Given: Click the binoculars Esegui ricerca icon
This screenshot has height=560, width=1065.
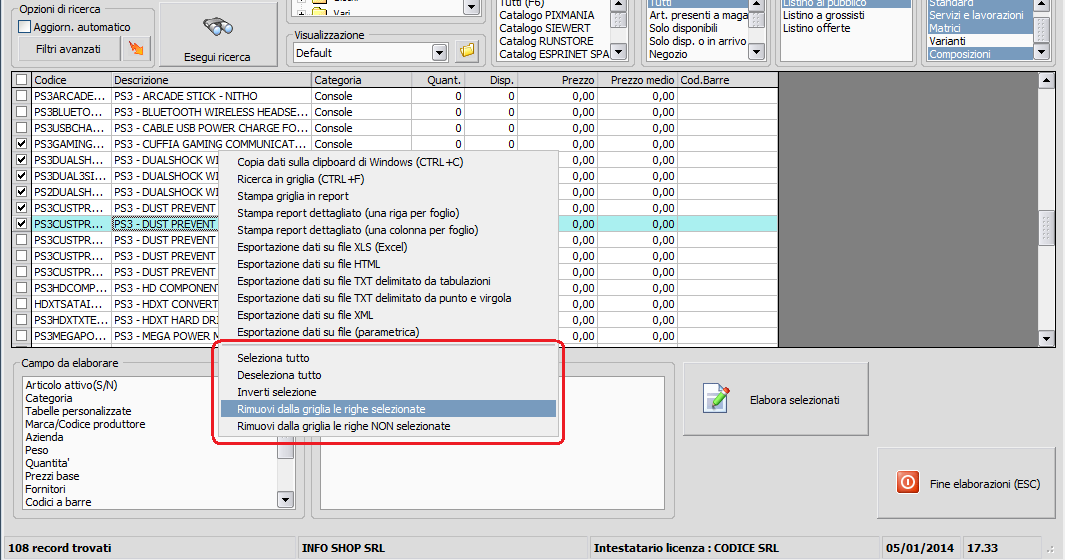Looking at the screenshot, I should point(217,27).
